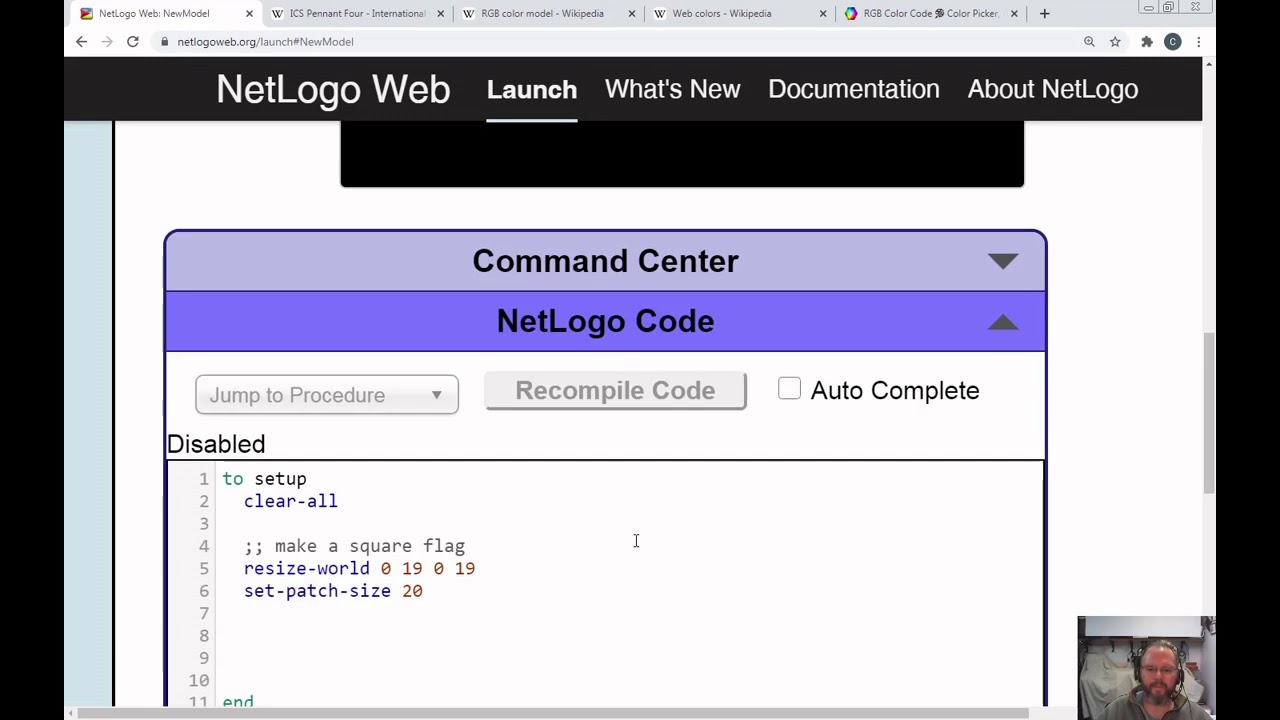The height and width of the screenshot is (720, 1280).
Task: Enable the Auto Complete checkbox
Action: click(789, 389)
